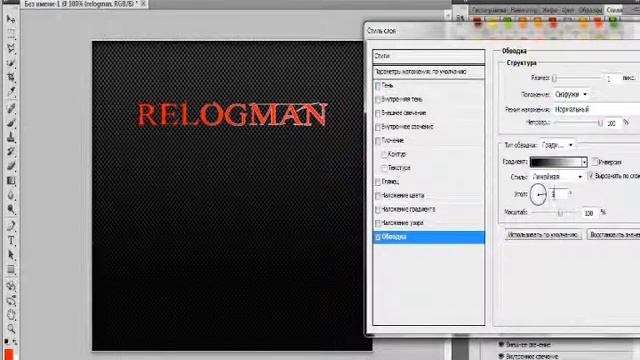Image resolution: width=640 pixels, height=360 pixels.
Task: Enable the Тиснение (Bevel) checkbox
Action: click(x=378, y=141)
